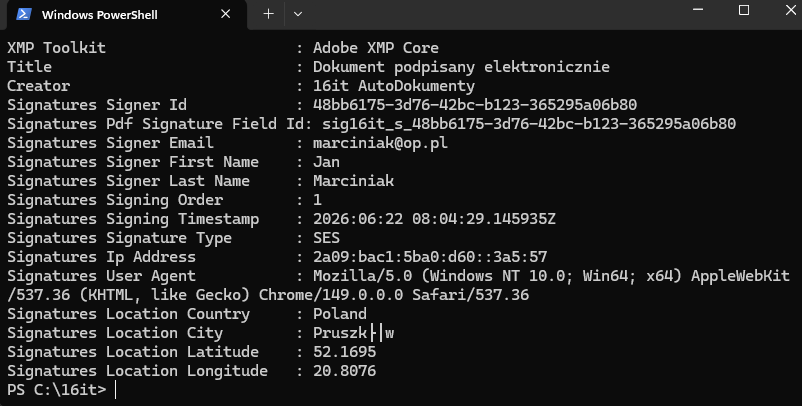Click the longitude value '20.8076'
This screenshot has height=406, width=802.
click(x=344, y=371)
